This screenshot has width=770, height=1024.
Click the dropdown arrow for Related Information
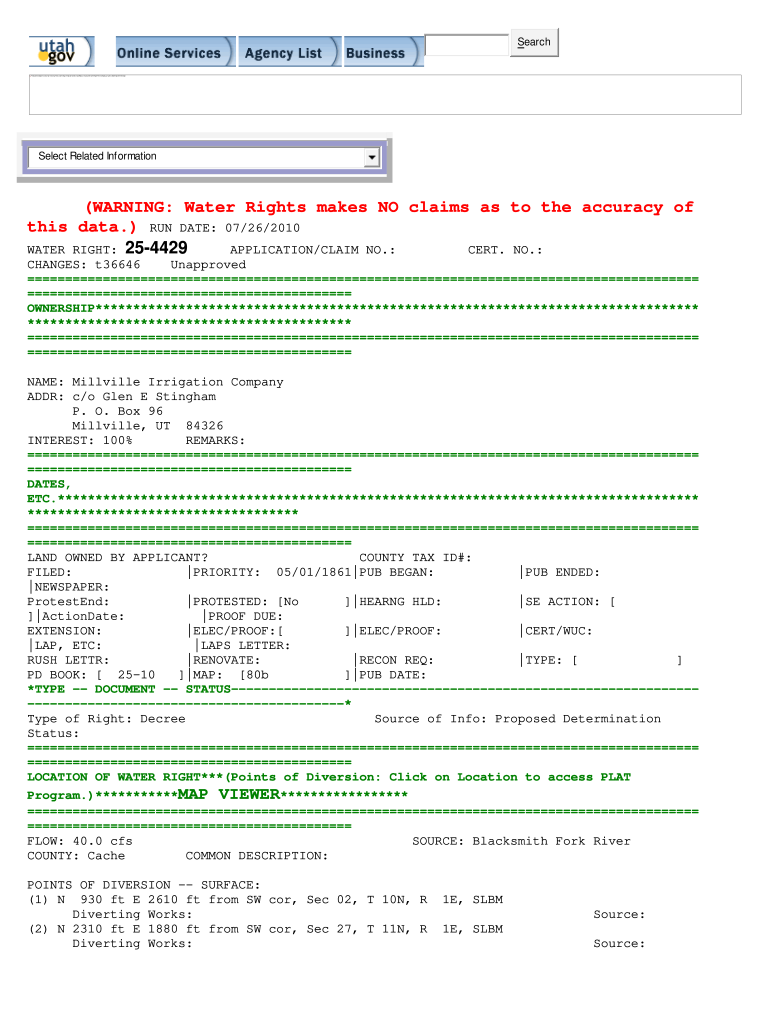pos(371,158)
